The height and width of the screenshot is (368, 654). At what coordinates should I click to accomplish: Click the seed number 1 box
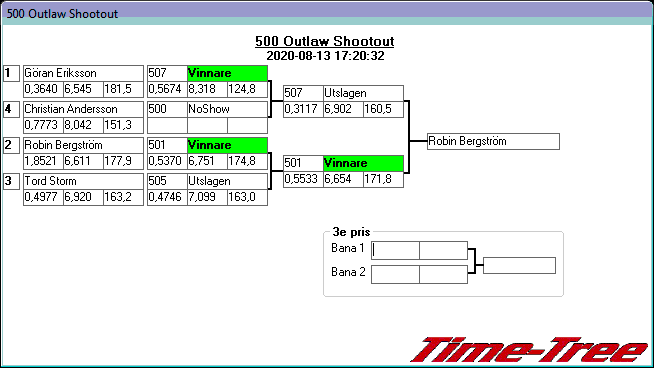pos(11,73)
